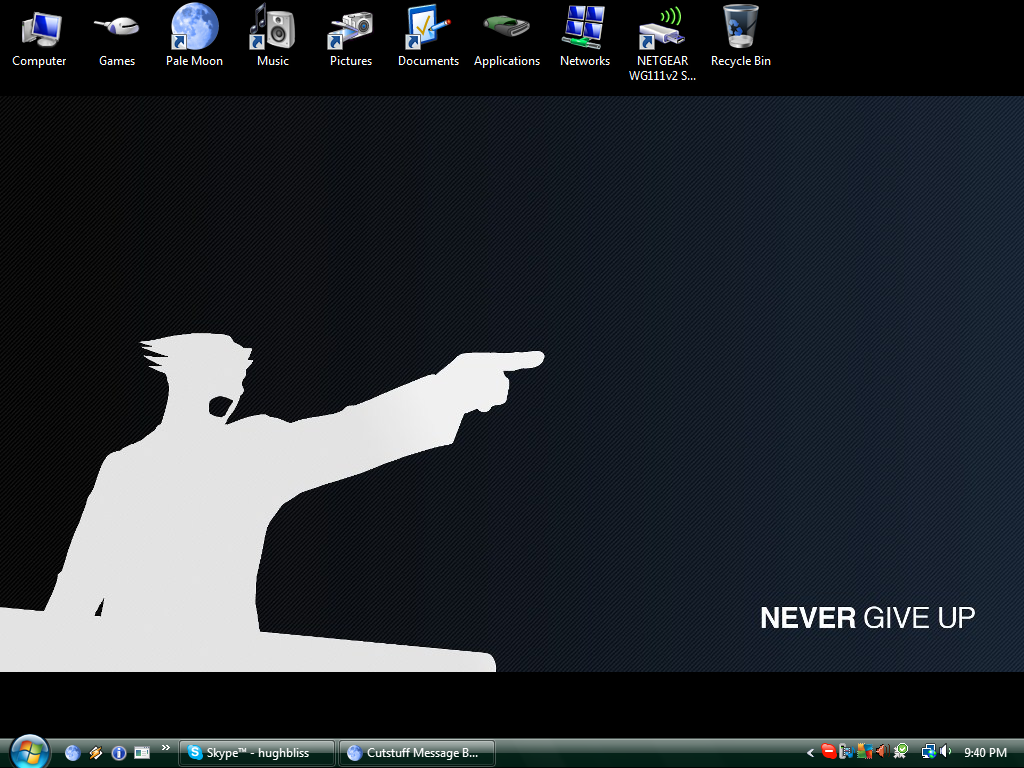Click the Winamp Quick Launch icon

click(x=96, y=753)
